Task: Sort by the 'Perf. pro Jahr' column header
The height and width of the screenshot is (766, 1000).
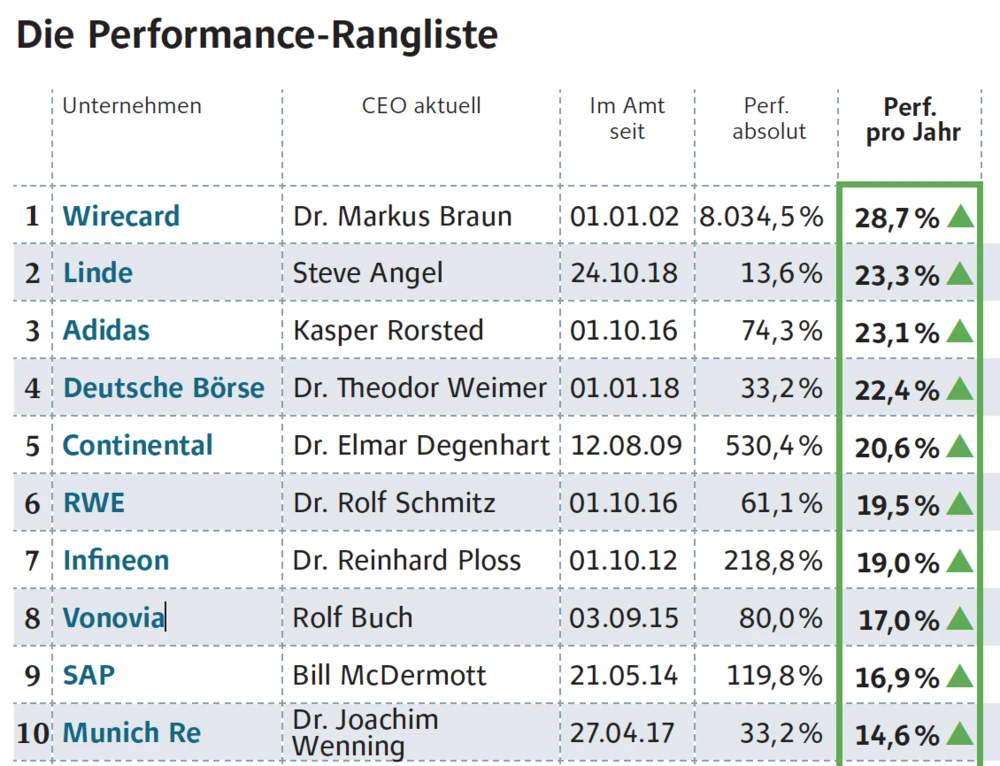Action: click(x=912, y=120)
